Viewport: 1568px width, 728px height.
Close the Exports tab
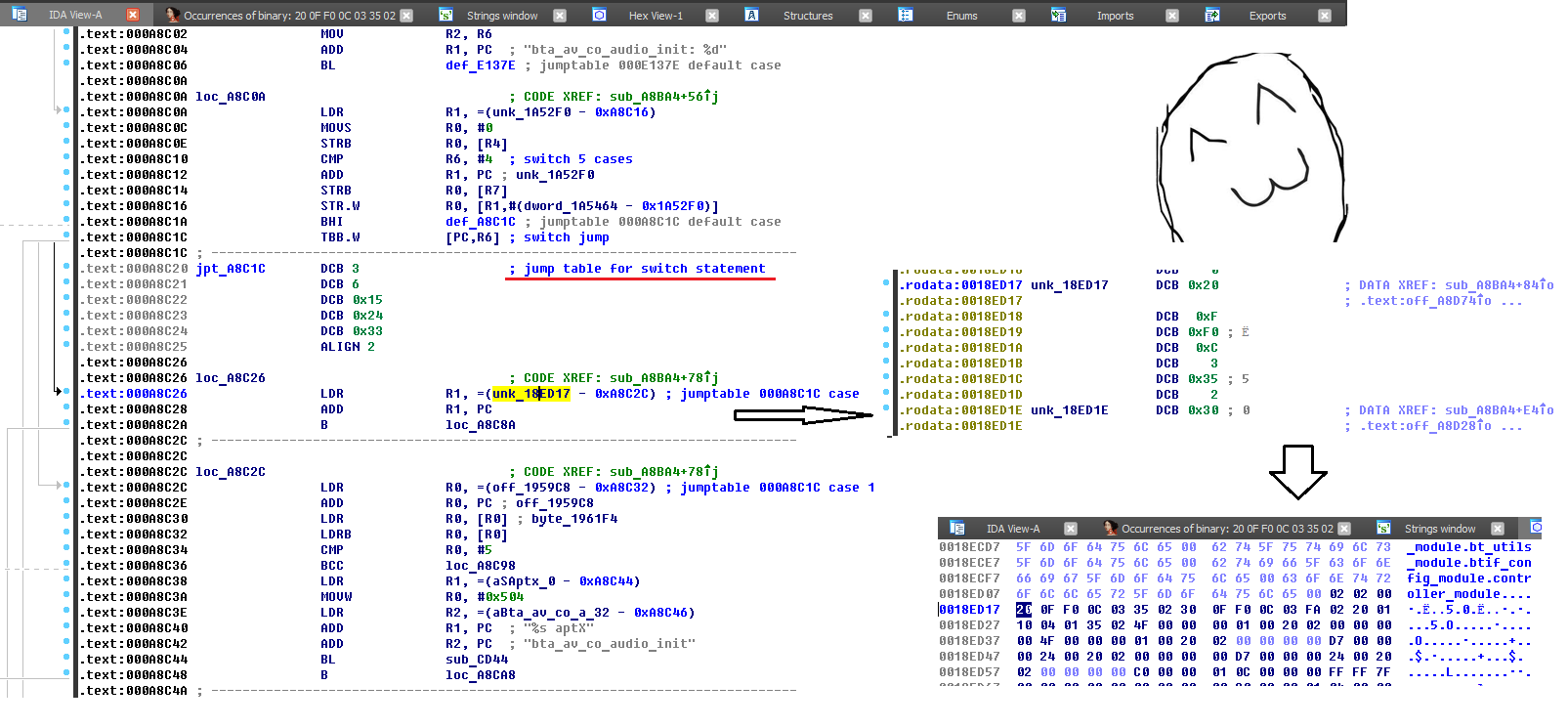pyautogui.click(x=1325, y=15)
